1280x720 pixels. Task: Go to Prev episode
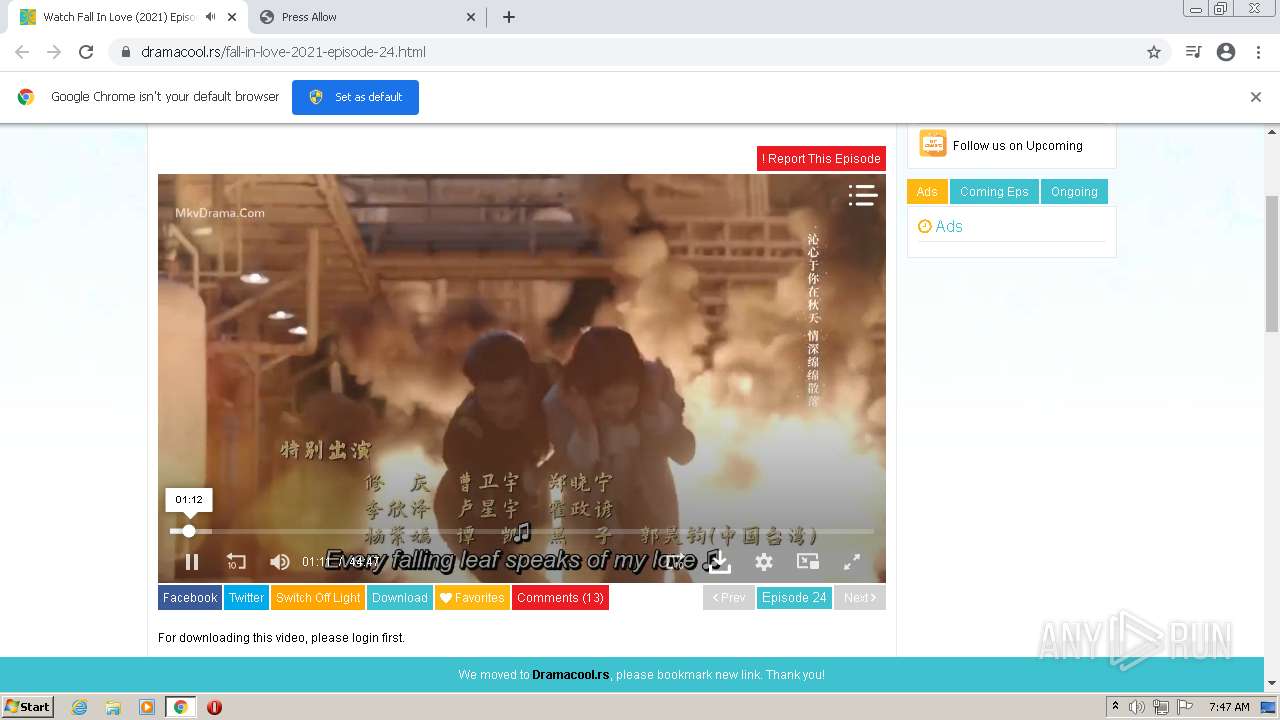click(x=729, y=598)
